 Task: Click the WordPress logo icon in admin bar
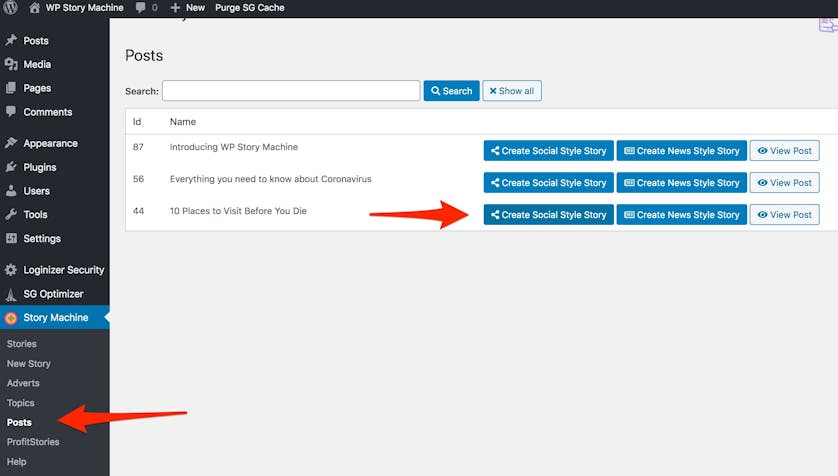[12, 8]
